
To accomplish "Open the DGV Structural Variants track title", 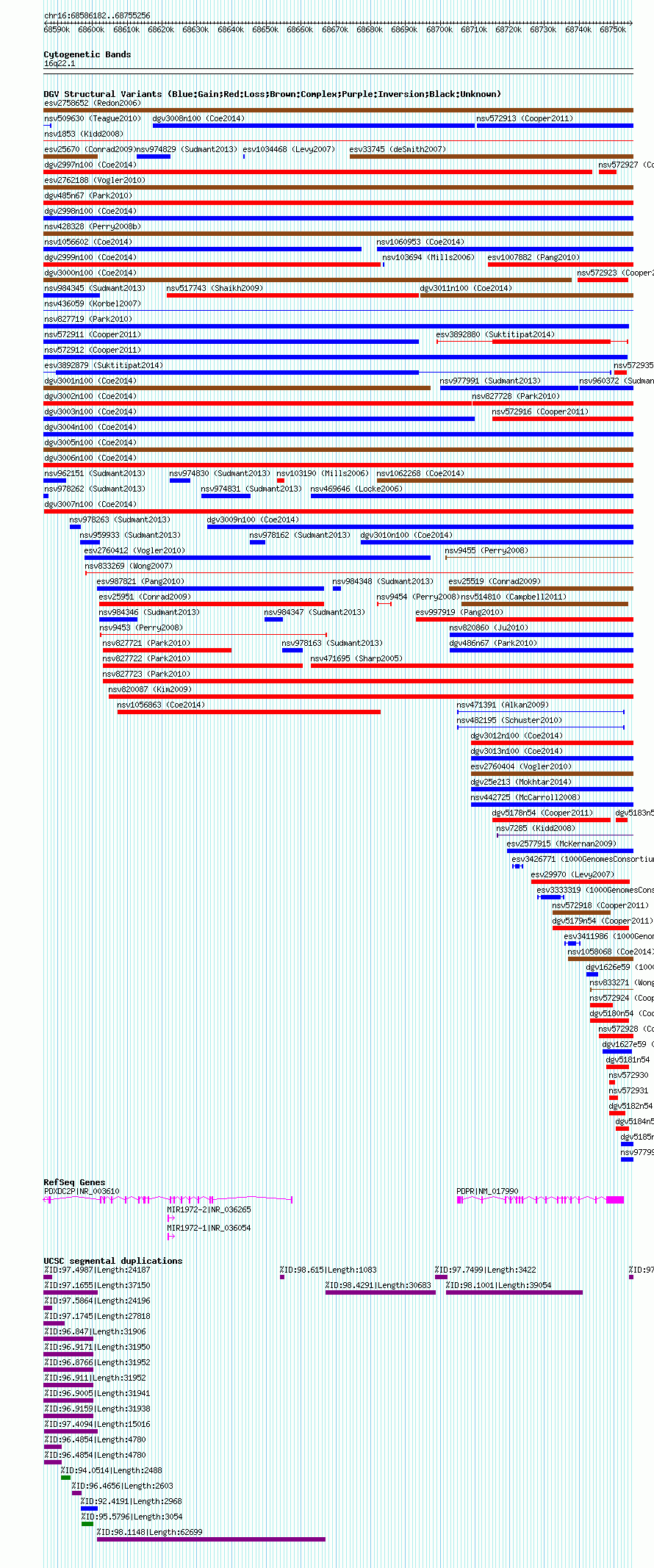I will coord(272,94).
